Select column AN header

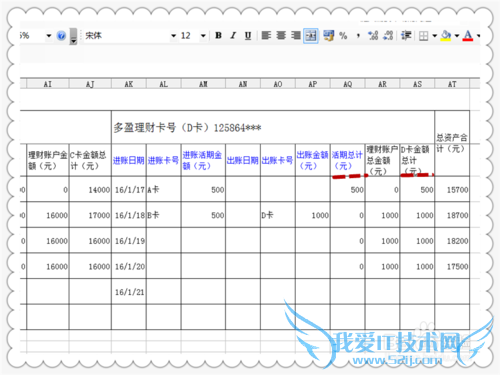coord(243,84)
